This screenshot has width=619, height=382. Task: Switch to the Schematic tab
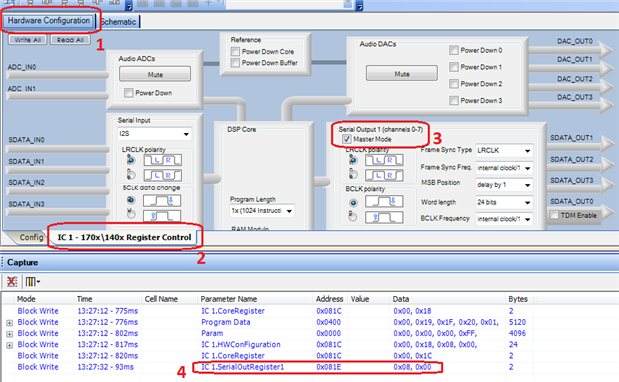click(x=118, y=22)
